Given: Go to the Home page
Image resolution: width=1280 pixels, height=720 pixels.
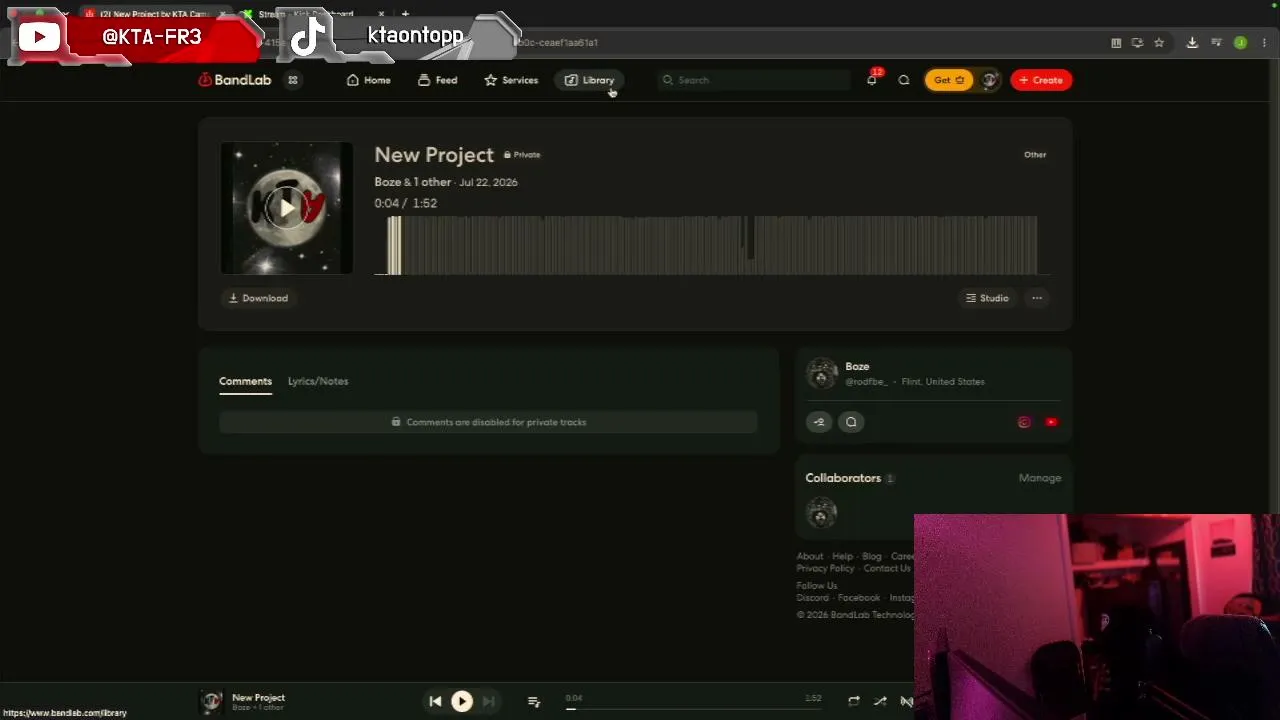Looking at the screenshot, I should (368, 80).
